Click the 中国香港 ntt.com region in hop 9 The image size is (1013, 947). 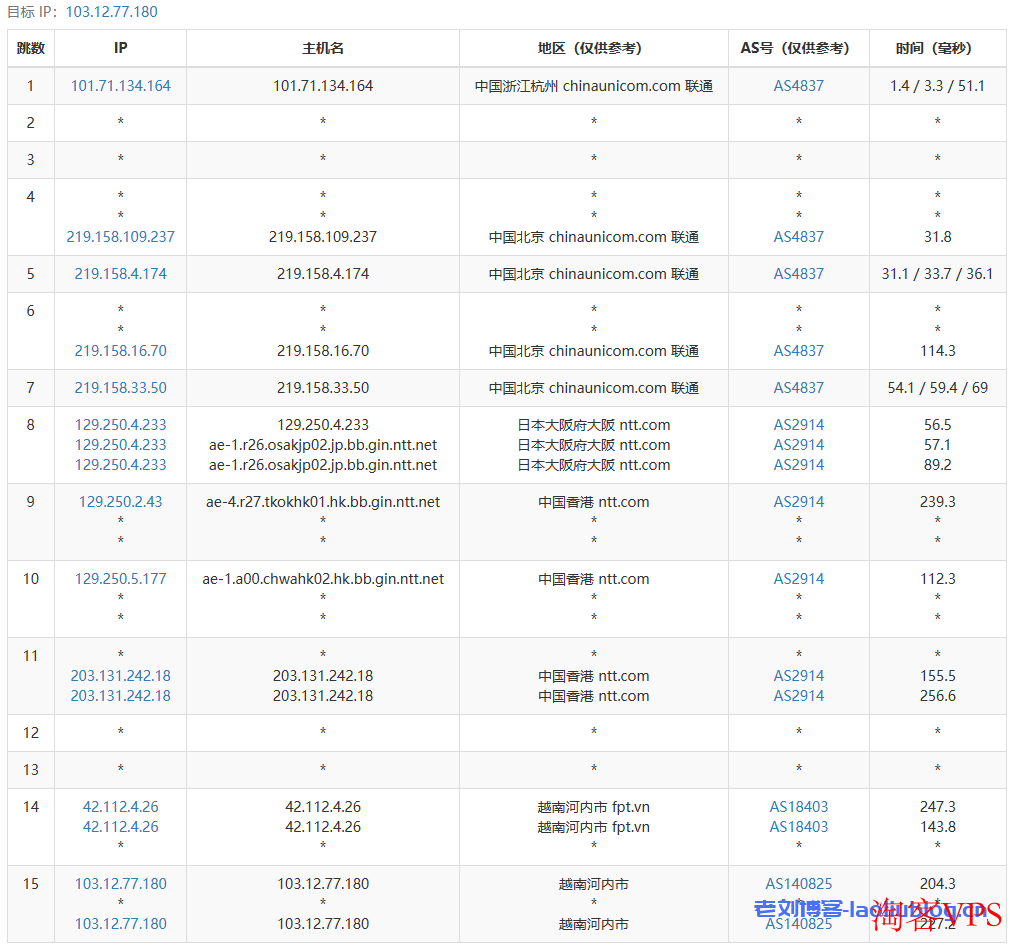click(594, 502)
